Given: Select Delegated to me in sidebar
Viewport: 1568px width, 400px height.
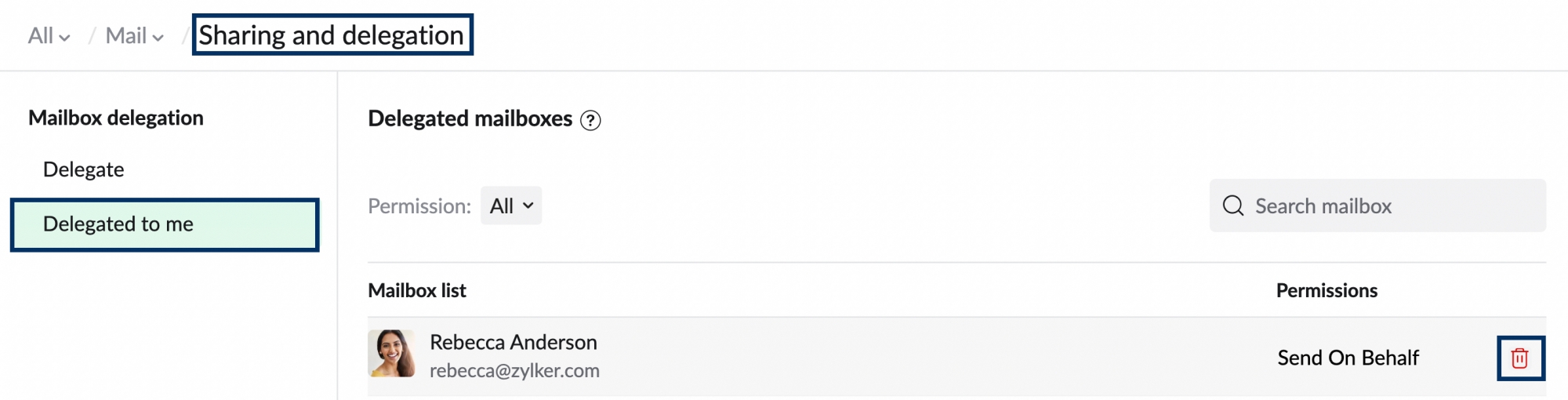Looking at the screenshot, I should 165,224.
